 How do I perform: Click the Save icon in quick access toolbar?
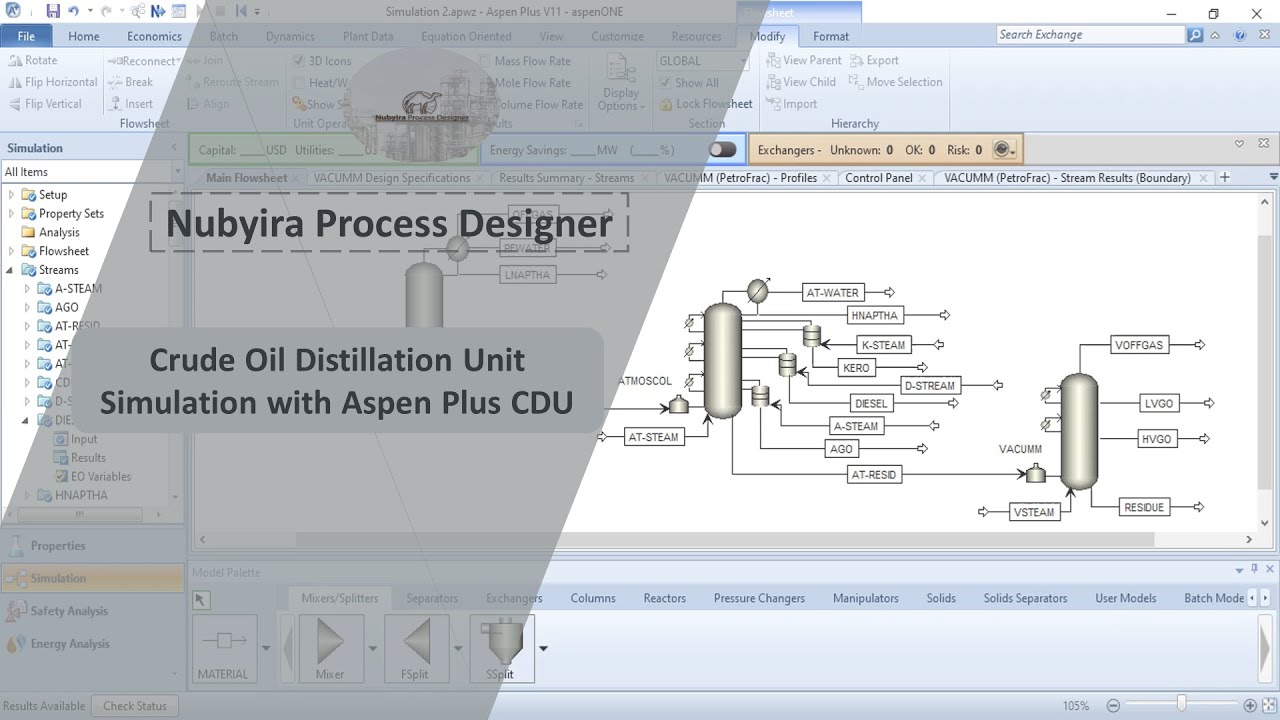pyautogui.click(x=53, y=11)
